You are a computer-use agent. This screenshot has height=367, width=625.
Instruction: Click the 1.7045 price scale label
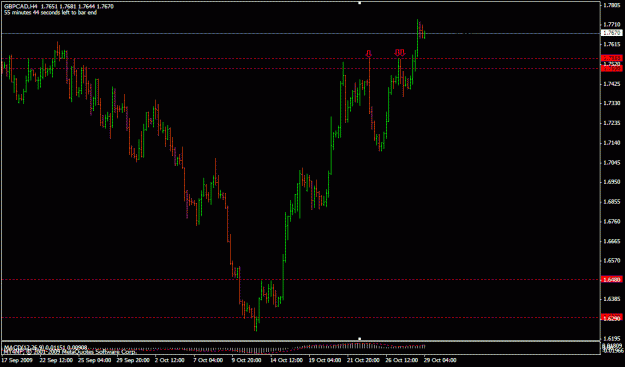[x=613, y=163]
